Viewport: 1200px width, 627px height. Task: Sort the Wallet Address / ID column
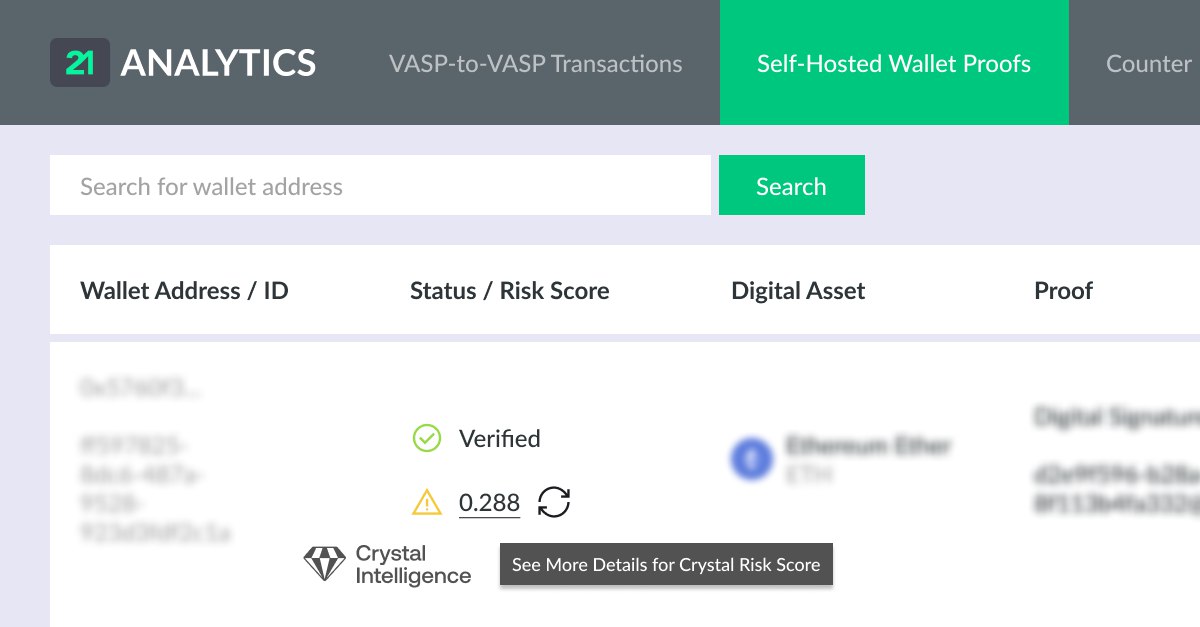(183, 290)
